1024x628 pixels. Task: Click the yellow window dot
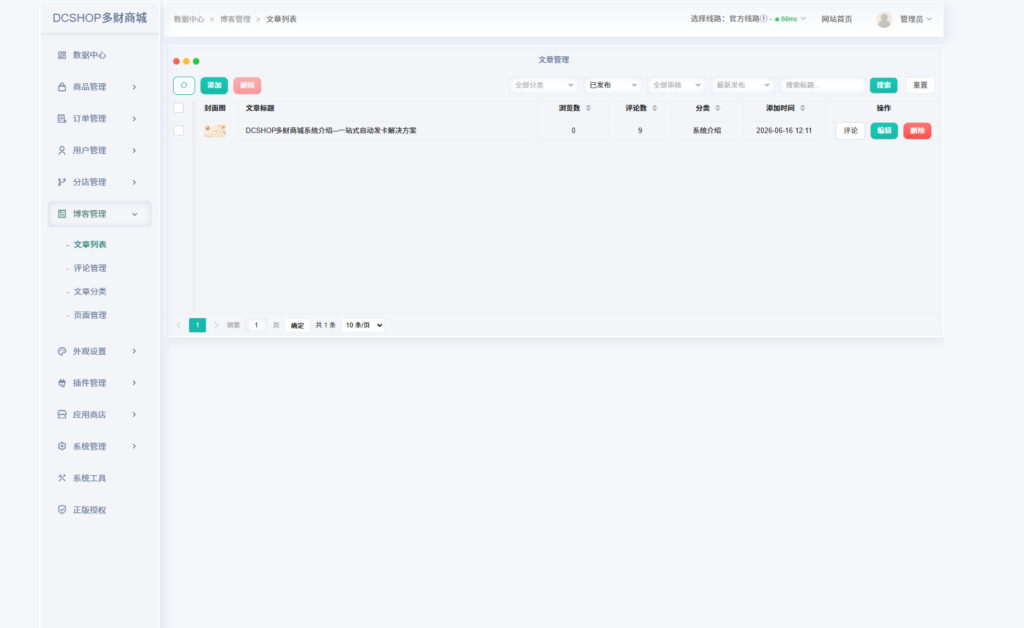[x=186, y=61]
